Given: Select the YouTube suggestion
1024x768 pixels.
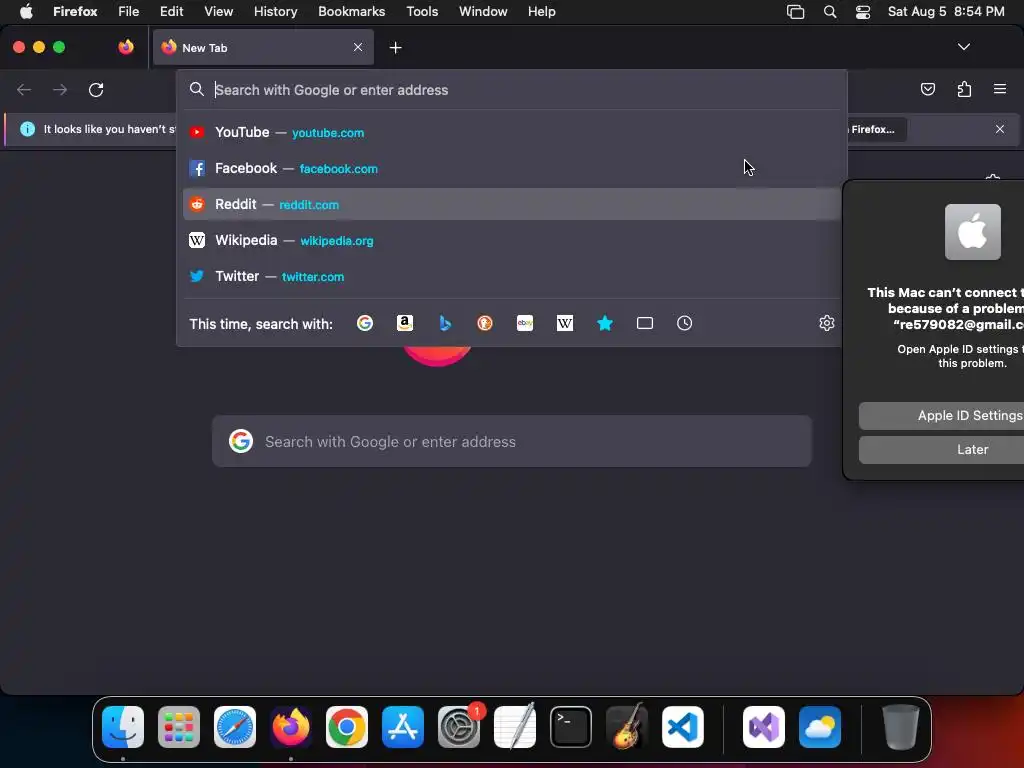Looking at the screenshot, I should click(x=512, y=133).
